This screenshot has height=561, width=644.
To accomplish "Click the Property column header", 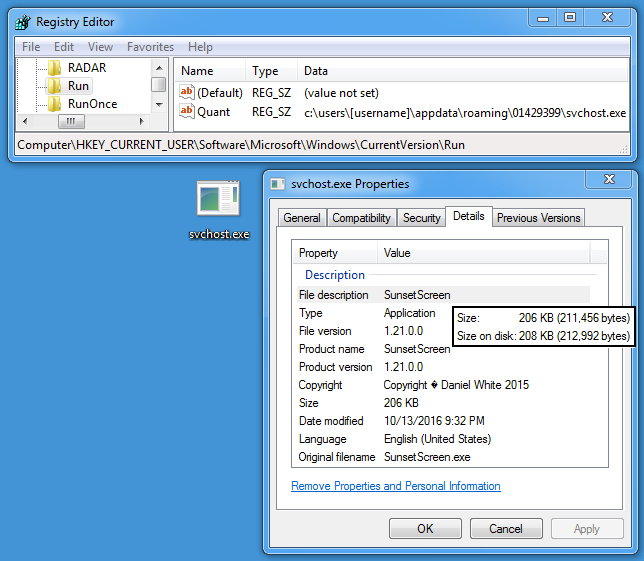I will [335, 253].
